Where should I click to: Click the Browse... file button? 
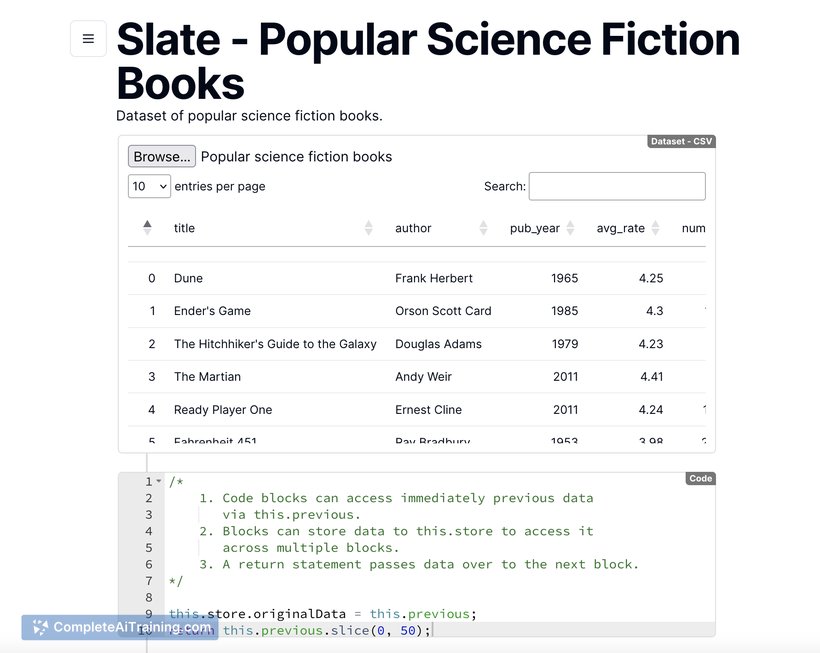click(162, 156)
